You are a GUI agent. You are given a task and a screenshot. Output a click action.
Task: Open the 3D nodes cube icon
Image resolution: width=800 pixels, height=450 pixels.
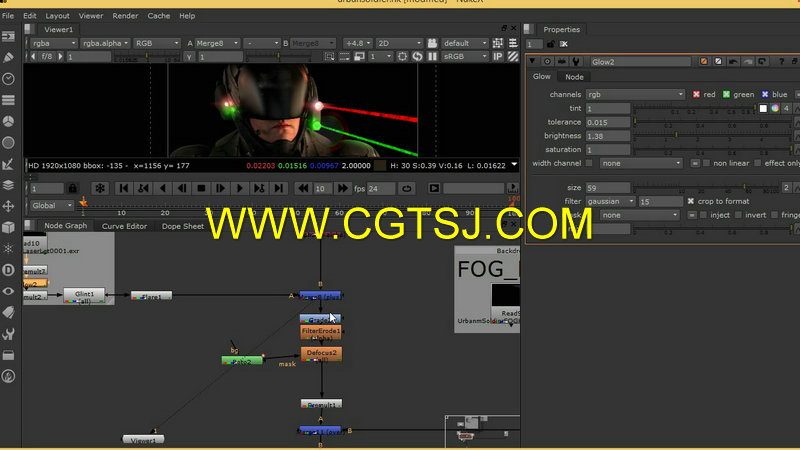8,228
